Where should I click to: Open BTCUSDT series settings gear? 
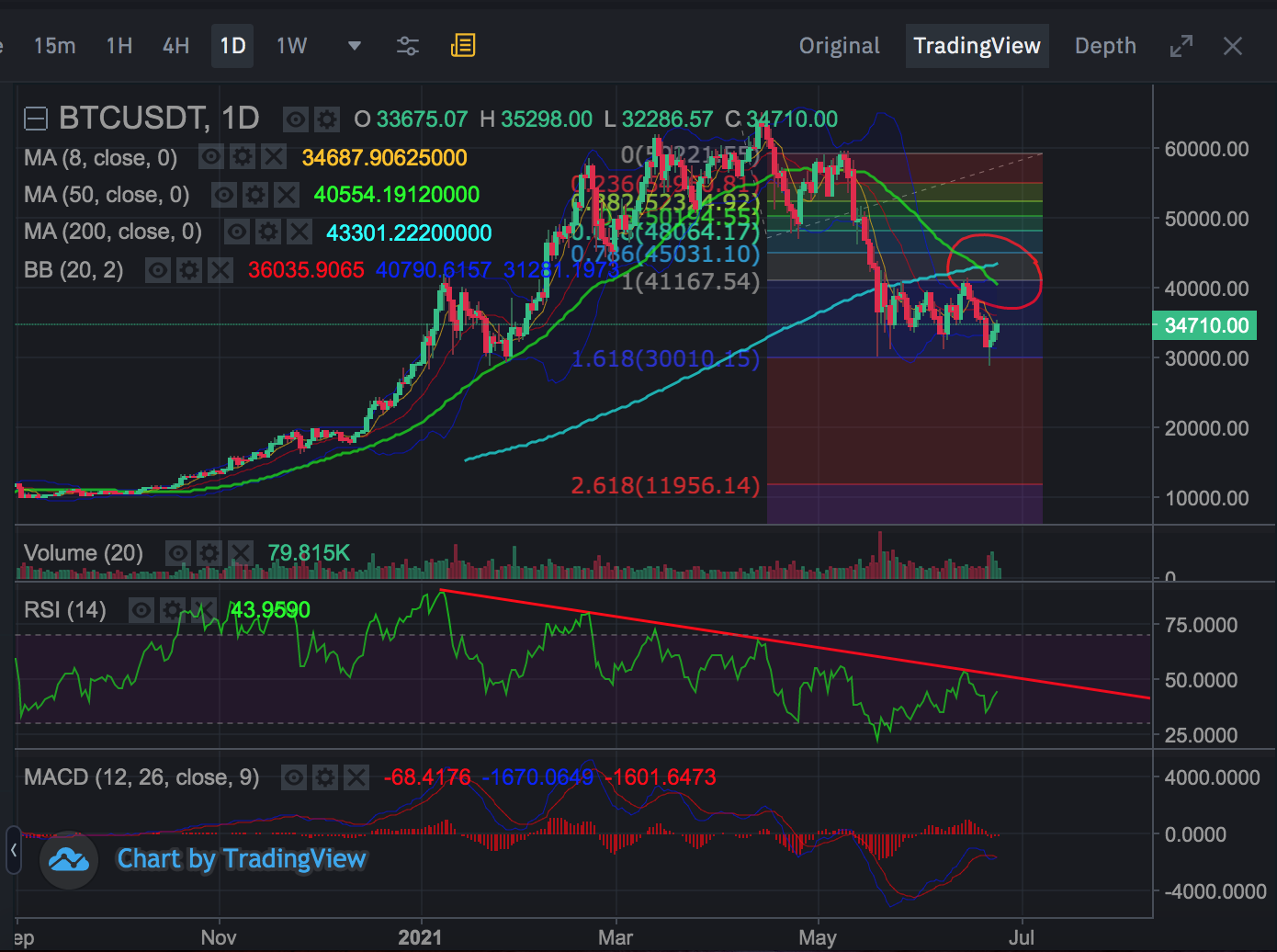(327, 119)
